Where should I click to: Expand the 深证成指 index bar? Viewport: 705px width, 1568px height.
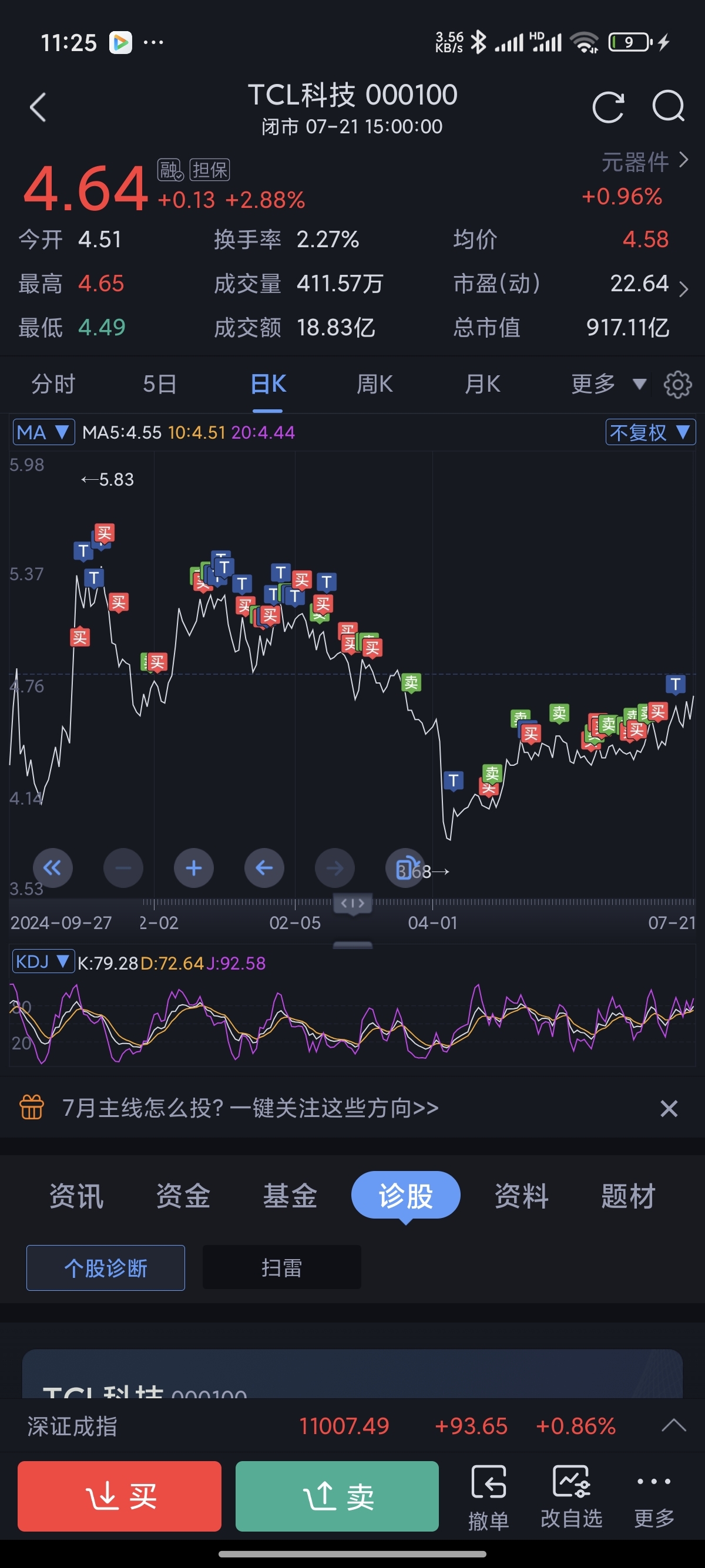[673, 1425]
